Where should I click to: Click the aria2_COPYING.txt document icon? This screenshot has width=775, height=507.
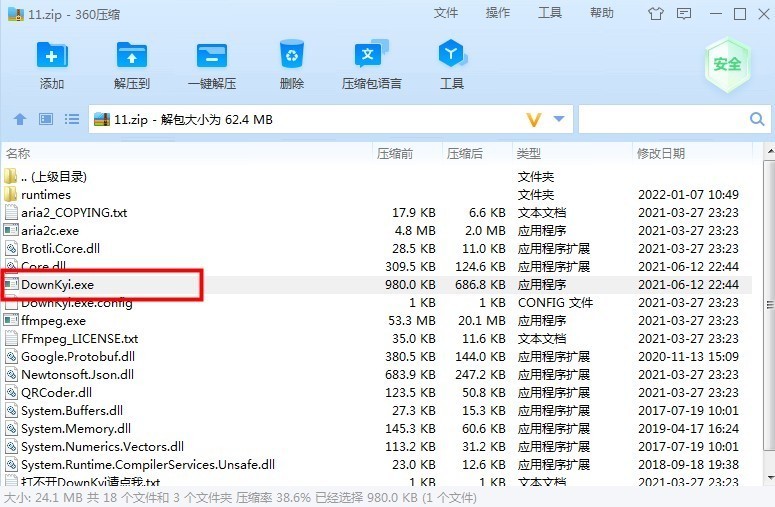(x=11, y=212)
